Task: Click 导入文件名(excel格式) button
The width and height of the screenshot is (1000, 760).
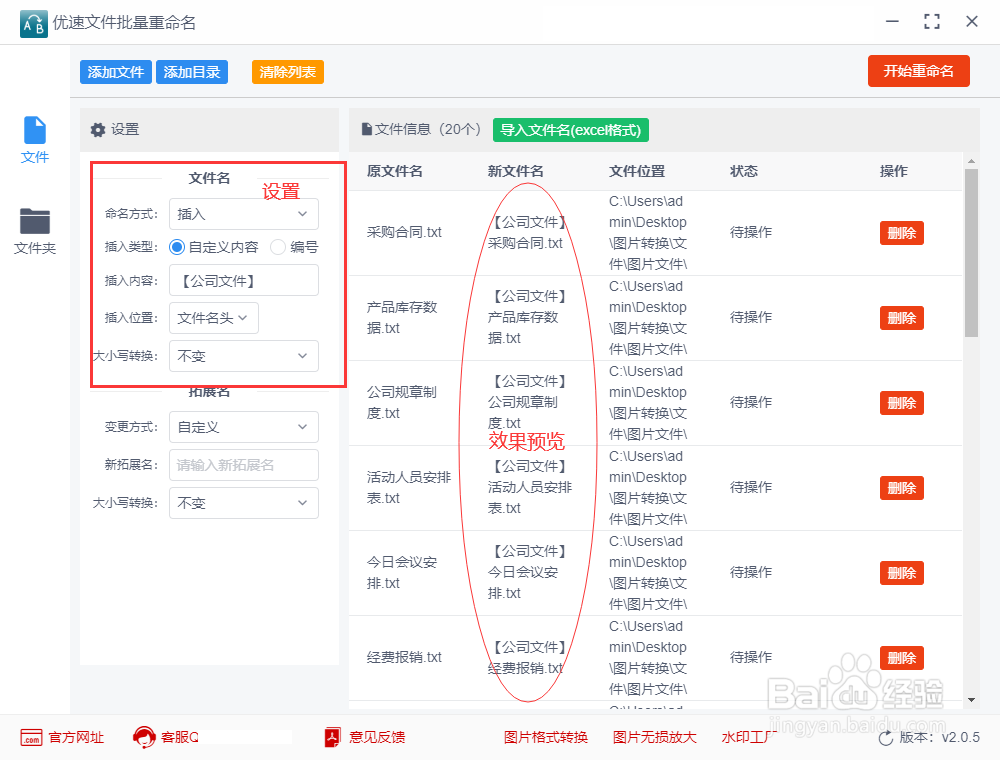Action: click(x=571, y=130)
